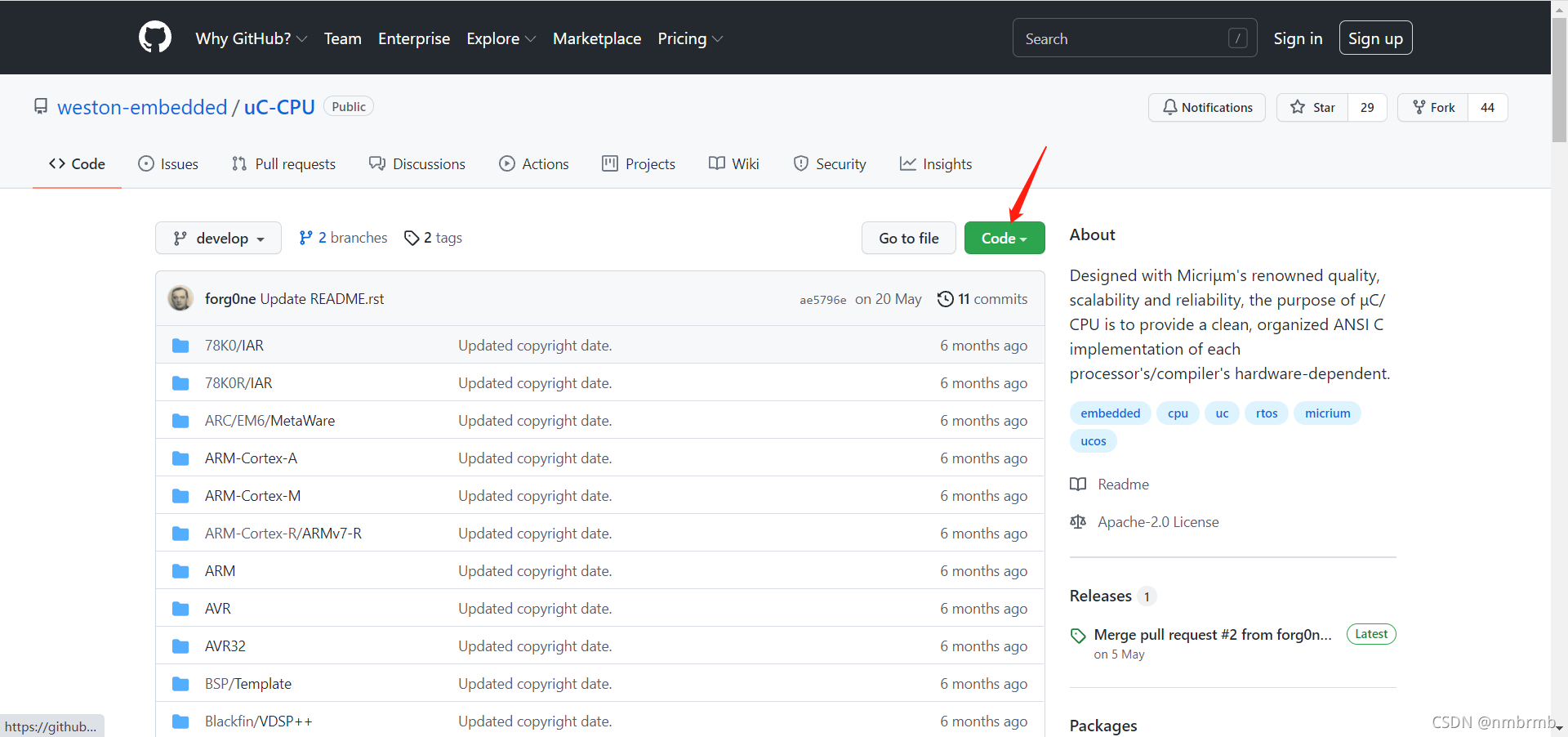Viewport: 1568px width, 737px height.
Task: Click the ARM-Cortex-A folder icon
Action: coord(180,458)
